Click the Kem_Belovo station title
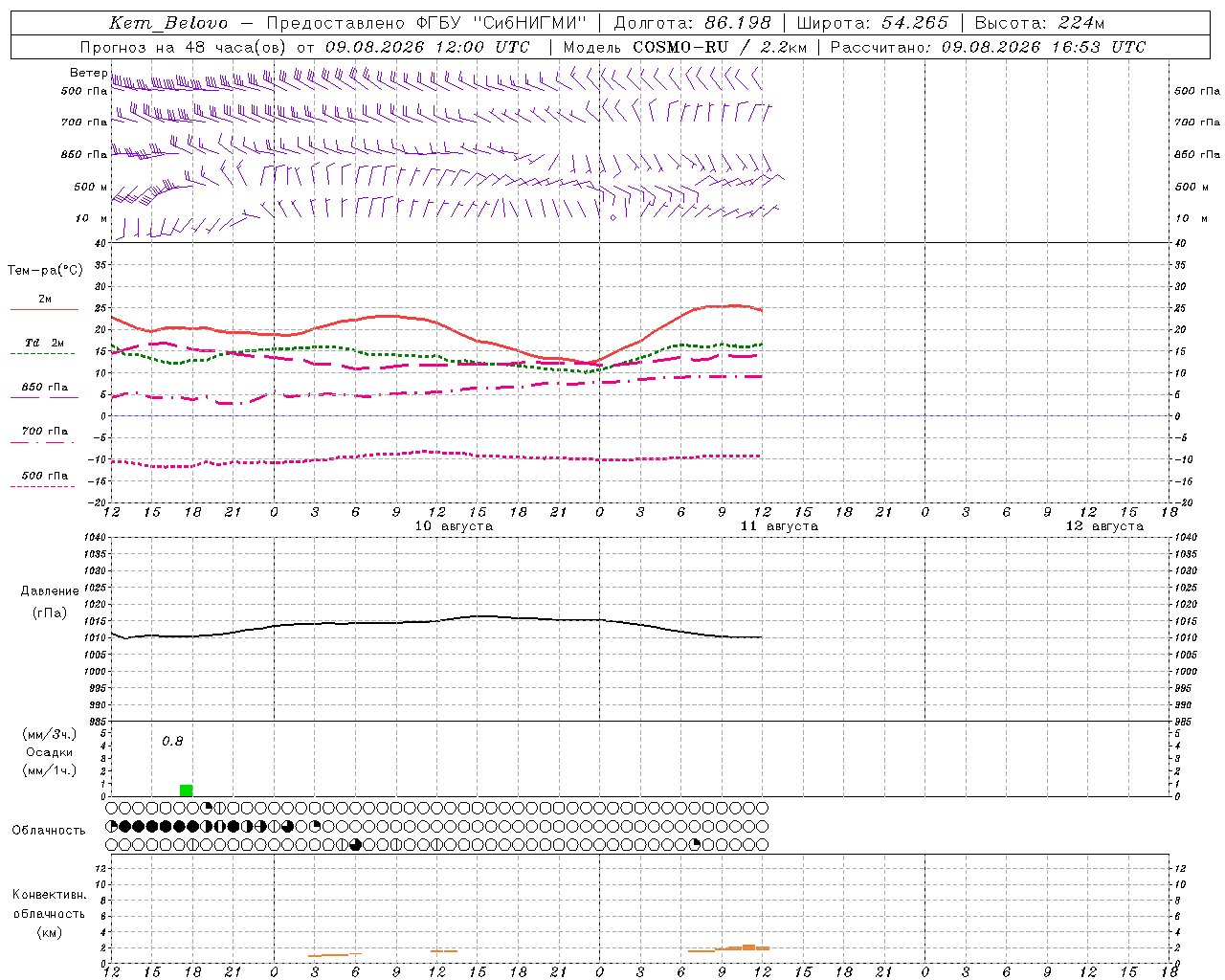 [x=168, y=23]
